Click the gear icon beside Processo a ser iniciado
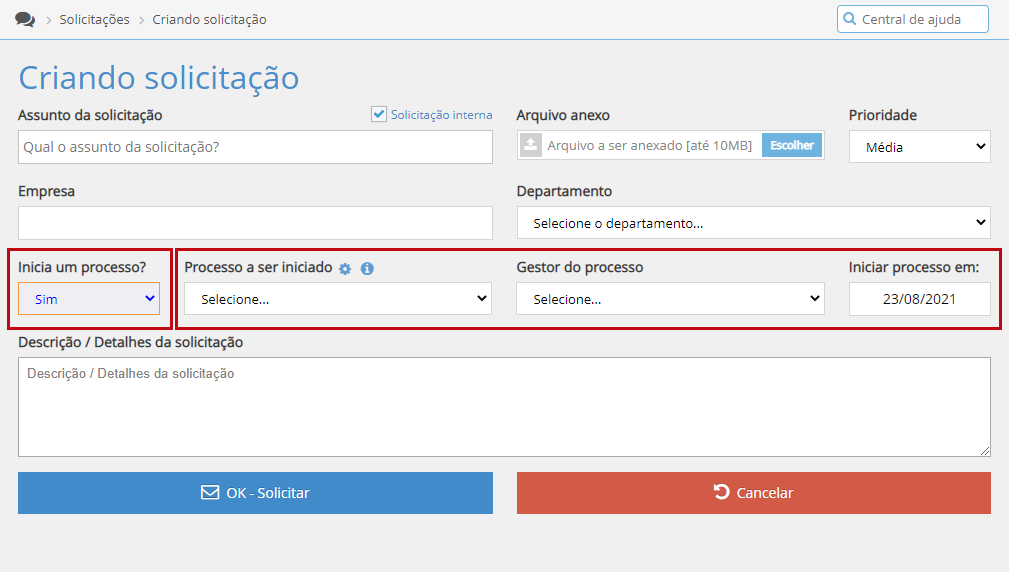Viewport: 1009px width, 572px height. (x=345, y=269)
